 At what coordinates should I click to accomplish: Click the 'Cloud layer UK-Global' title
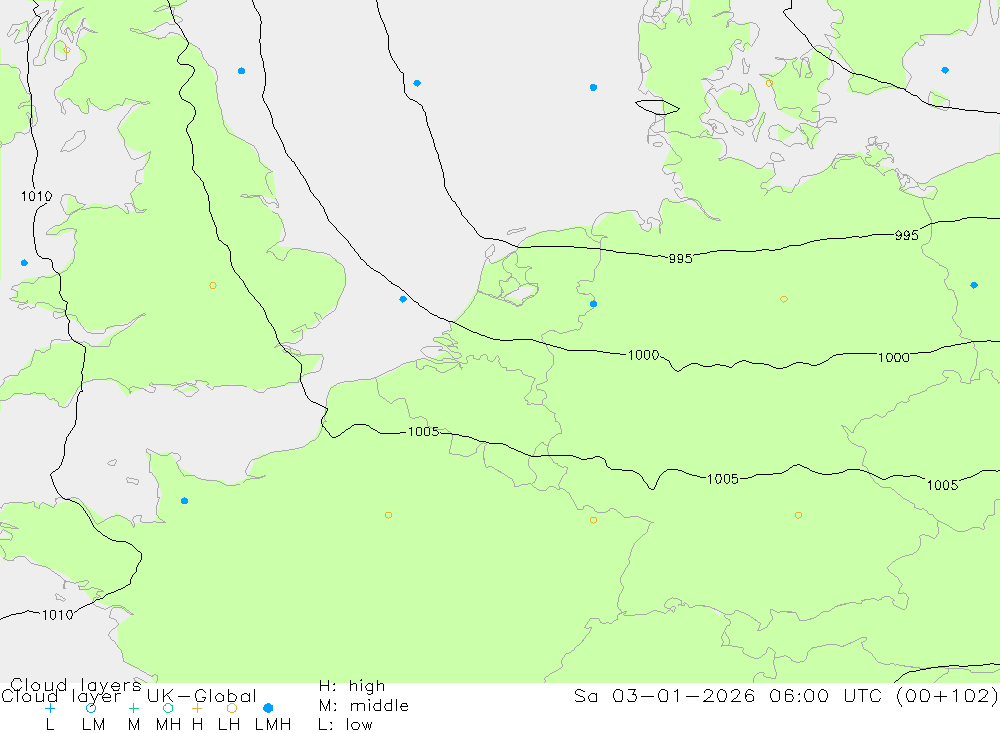129,696
